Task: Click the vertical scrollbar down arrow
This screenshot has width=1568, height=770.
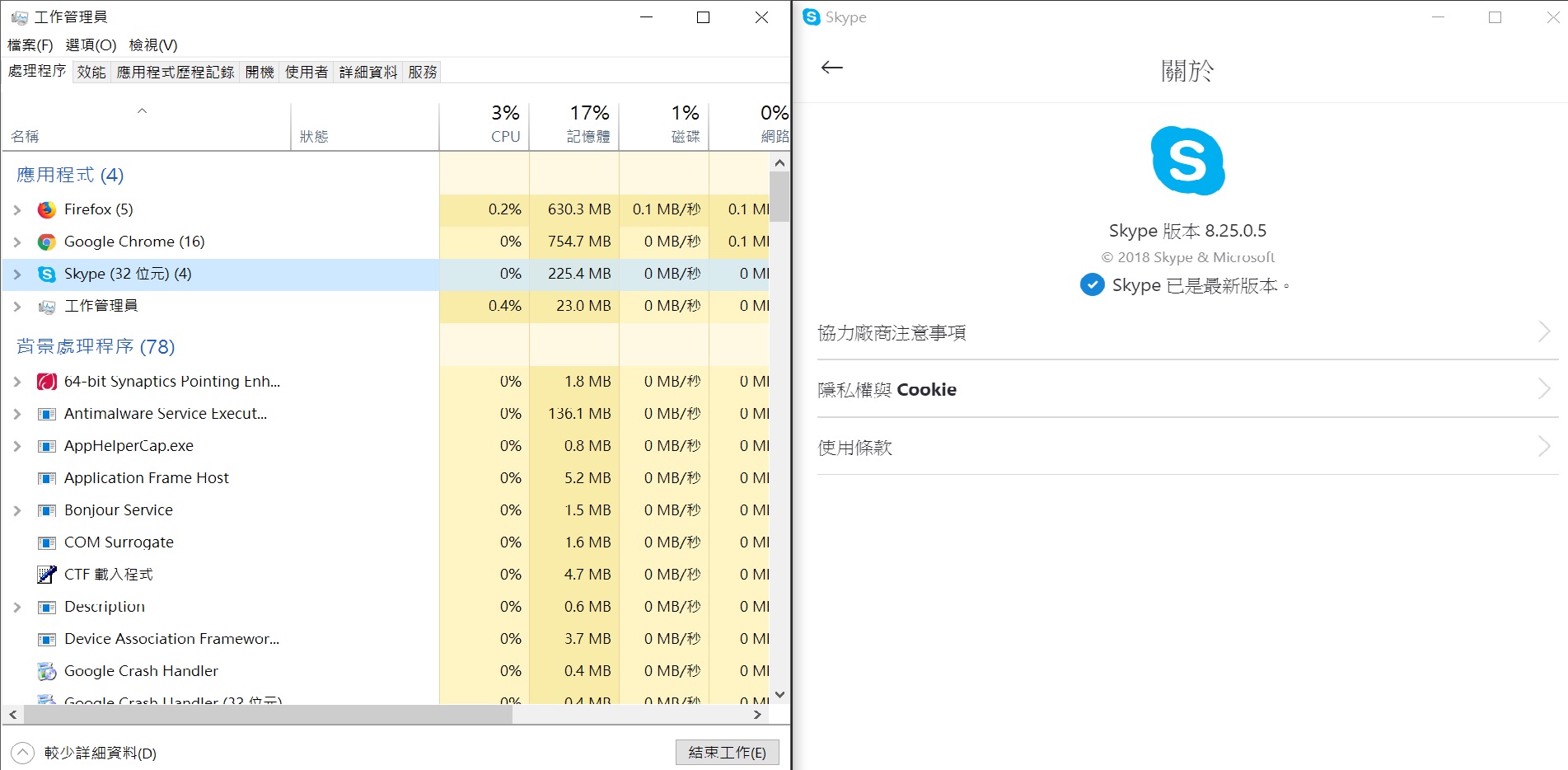Action: pyautogui.click(x=779, y=695)
